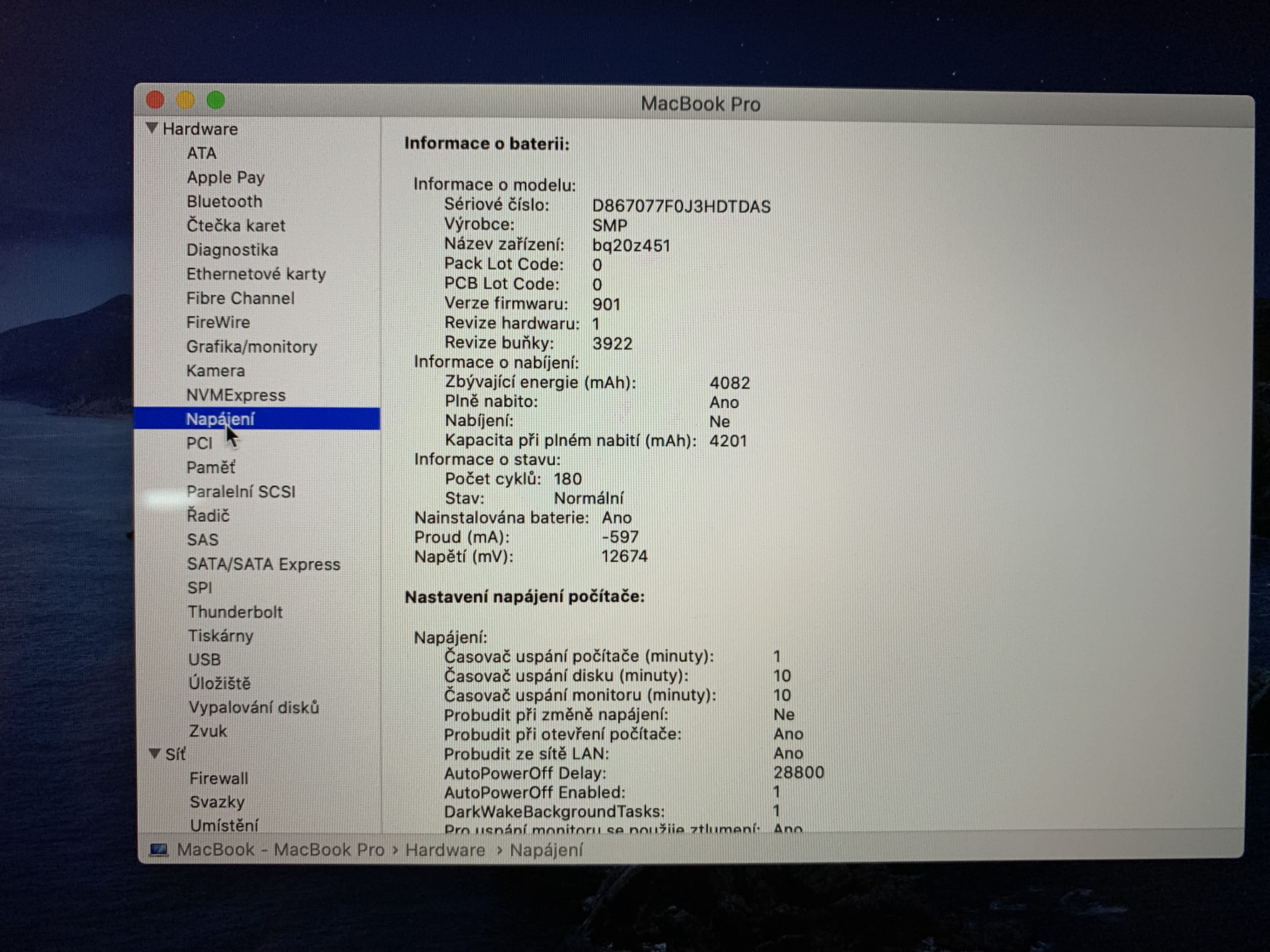This screenshot has height=952, width=1270.
Task: Select the Paměť sidebar entry
Action: [211, 467]
